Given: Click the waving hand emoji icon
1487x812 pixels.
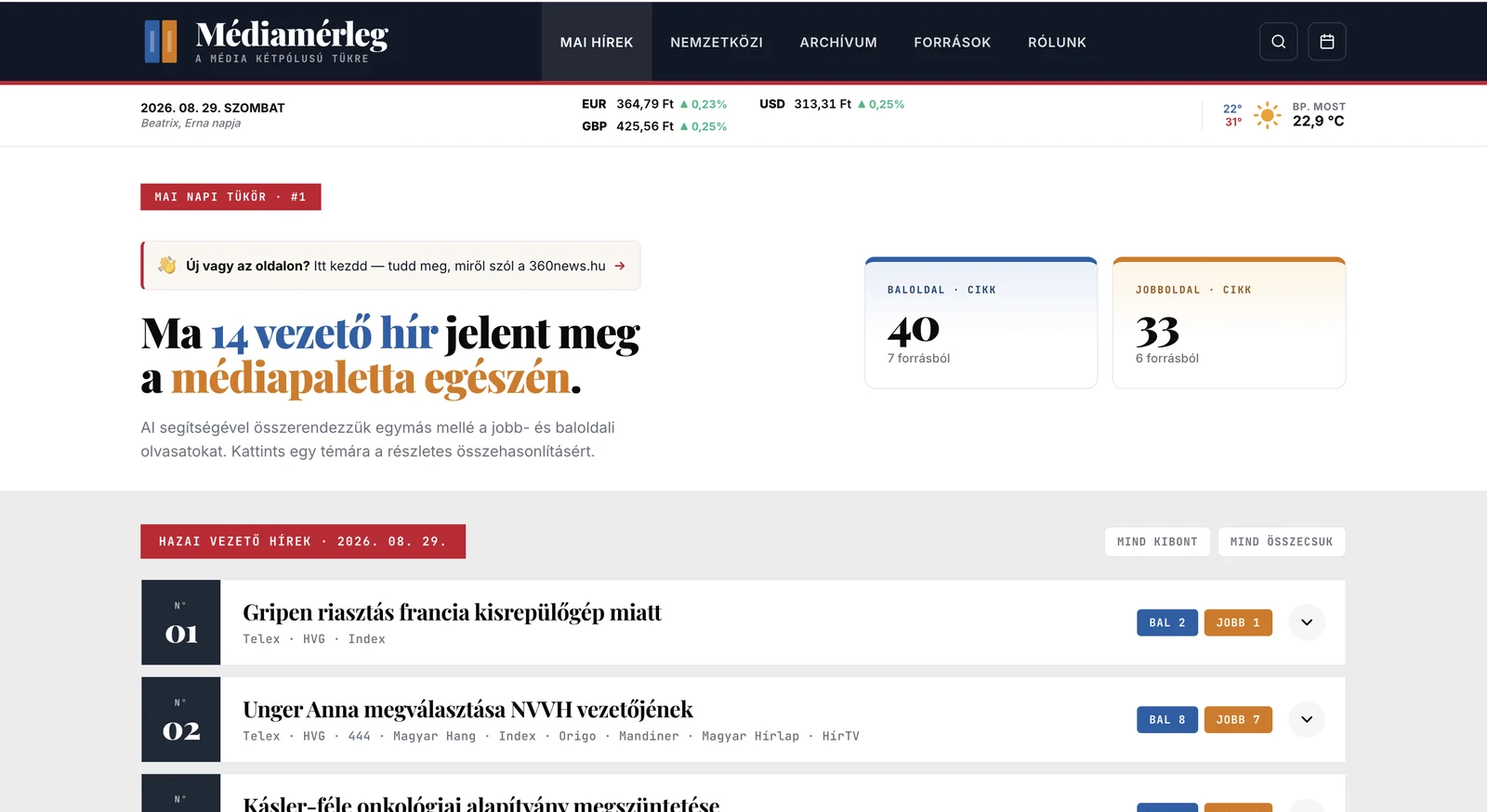Looking at the screenshot, I should (x=167, y=266).
